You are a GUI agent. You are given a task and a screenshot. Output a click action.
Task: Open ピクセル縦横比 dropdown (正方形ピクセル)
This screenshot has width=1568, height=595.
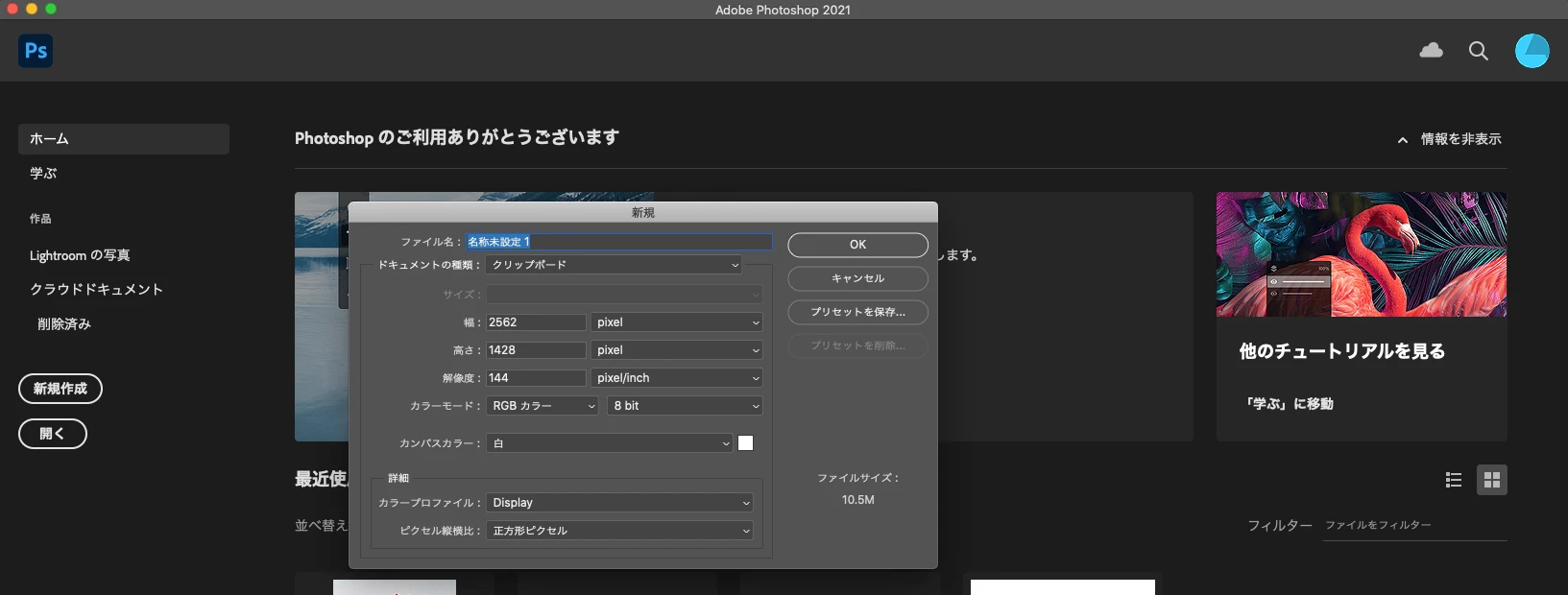pos(619,531)
